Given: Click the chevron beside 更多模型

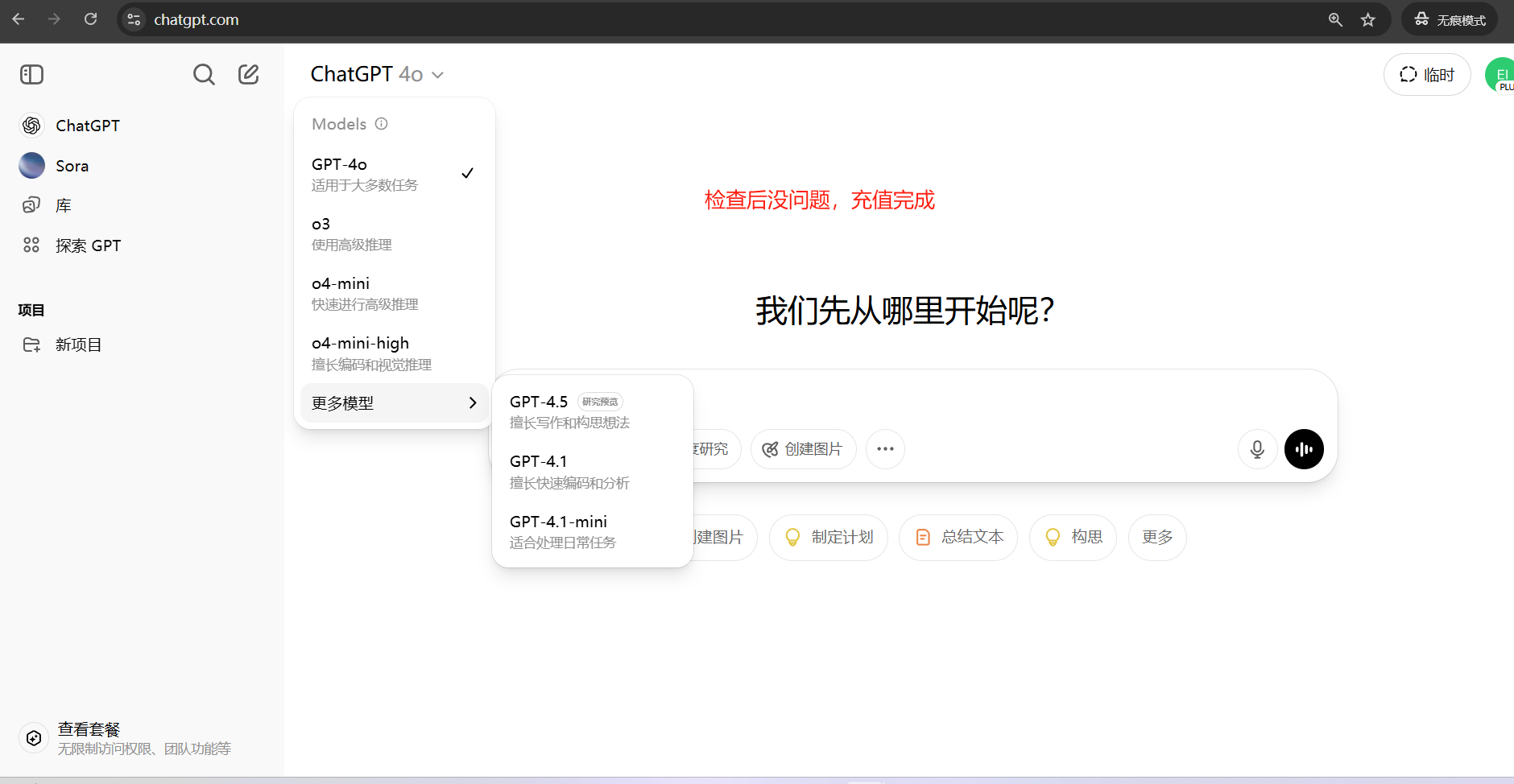Looking at the screenshot, I should 473,403.
